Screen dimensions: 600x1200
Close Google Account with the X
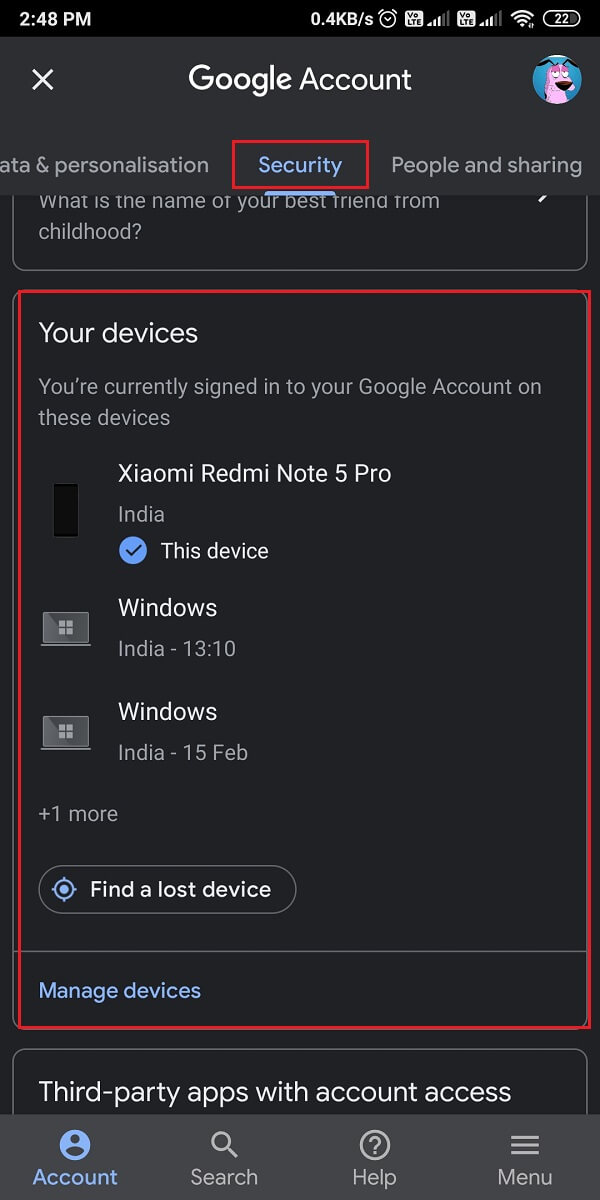pyautogui.click(x=42, y=79)
